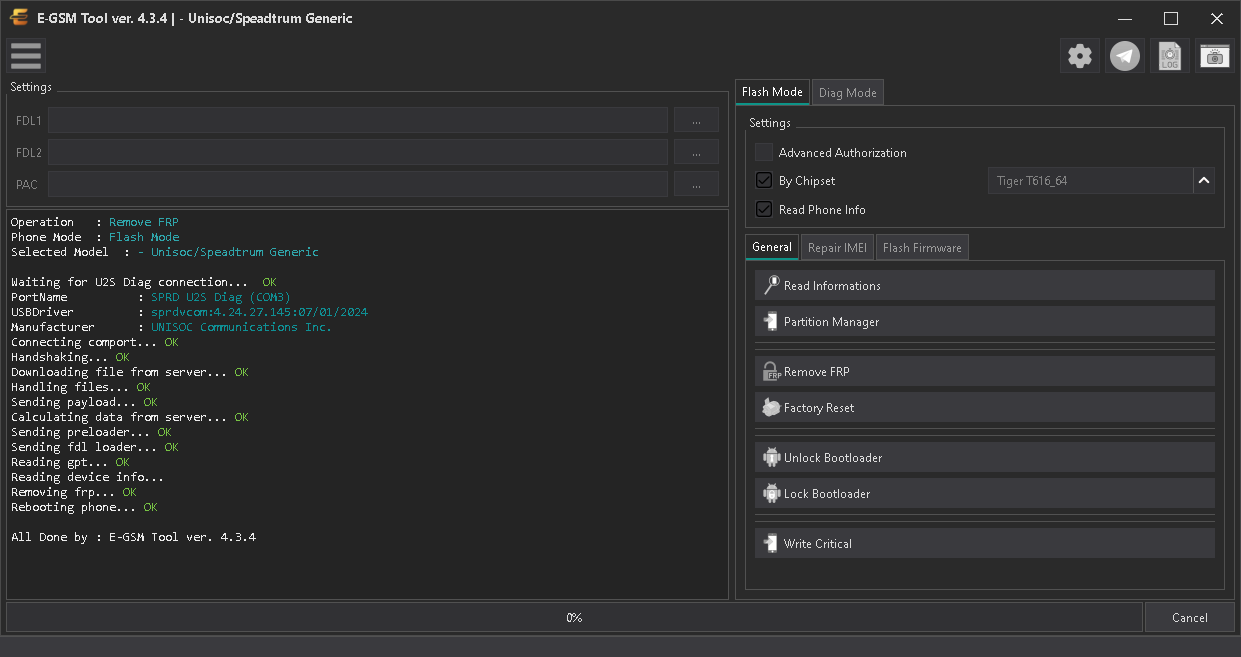
Task: Click the PAC path field
Action: pyautogui.click(x=358, y=184)
